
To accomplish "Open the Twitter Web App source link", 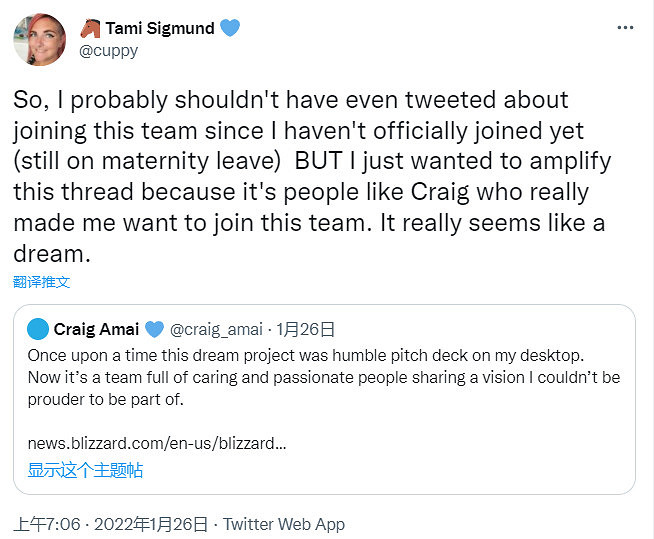I will [x=284, y=524].
